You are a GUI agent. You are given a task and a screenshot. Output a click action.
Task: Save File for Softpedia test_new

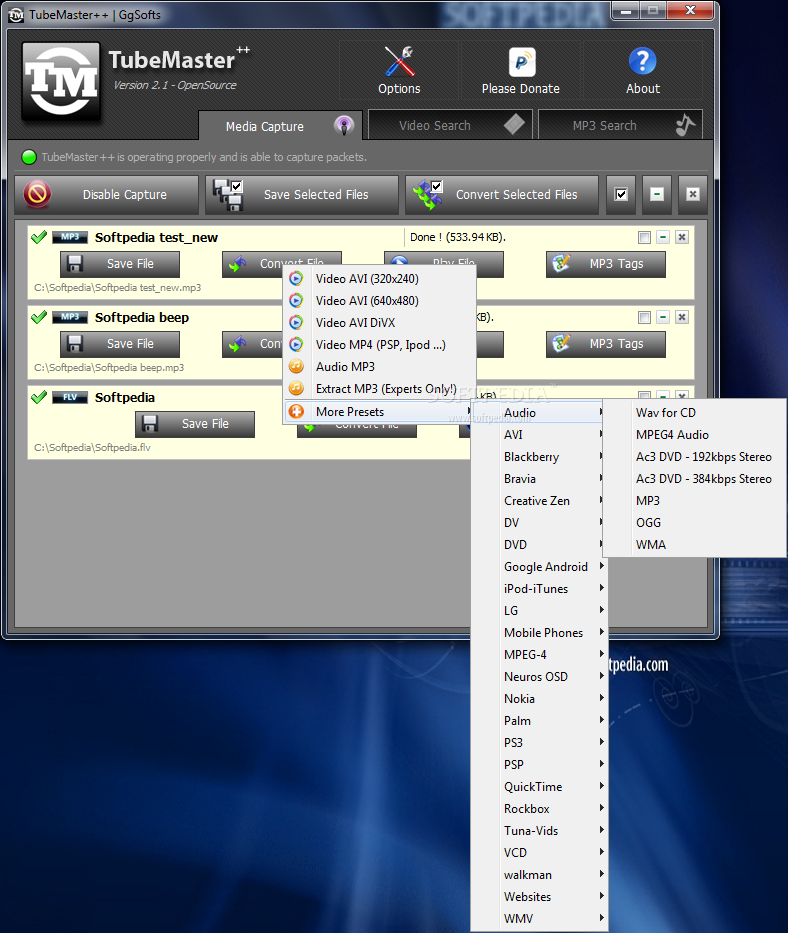coord(120,264)
